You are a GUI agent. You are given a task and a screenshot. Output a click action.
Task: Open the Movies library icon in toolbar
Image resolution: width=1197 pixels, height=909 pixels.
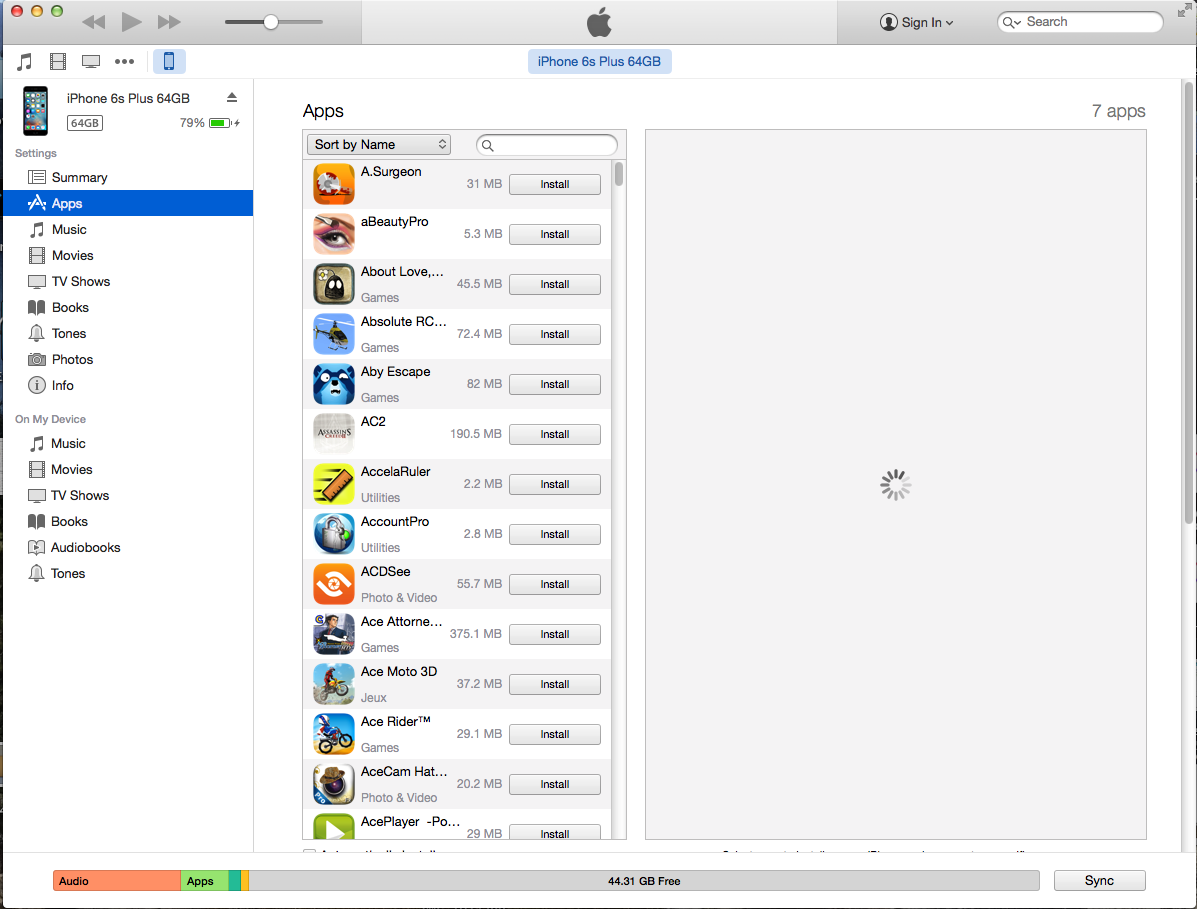pyautogui.click(x=58, y=62)
